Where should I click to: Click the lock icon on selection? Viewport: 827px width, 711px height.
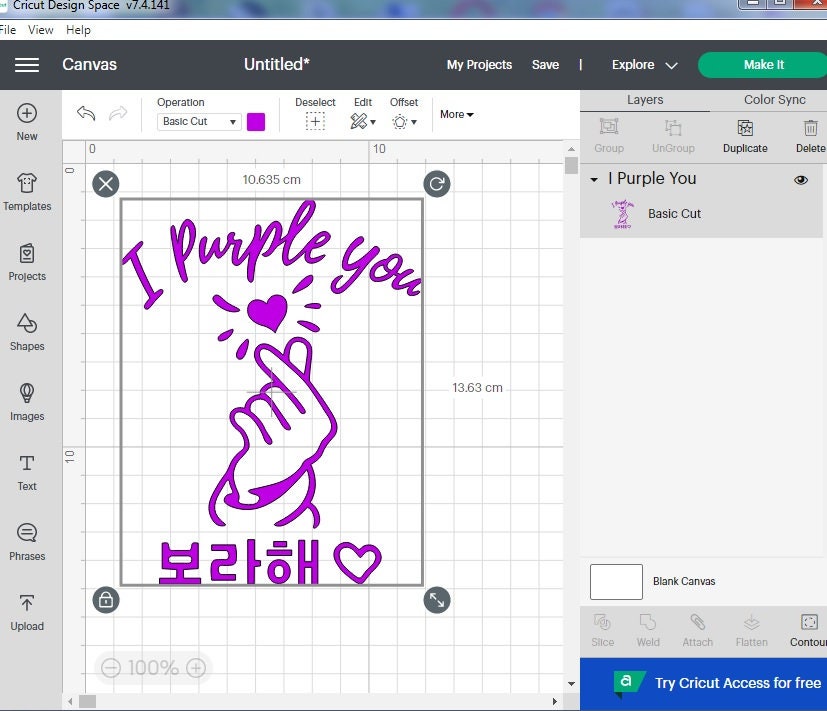point(105,600)
